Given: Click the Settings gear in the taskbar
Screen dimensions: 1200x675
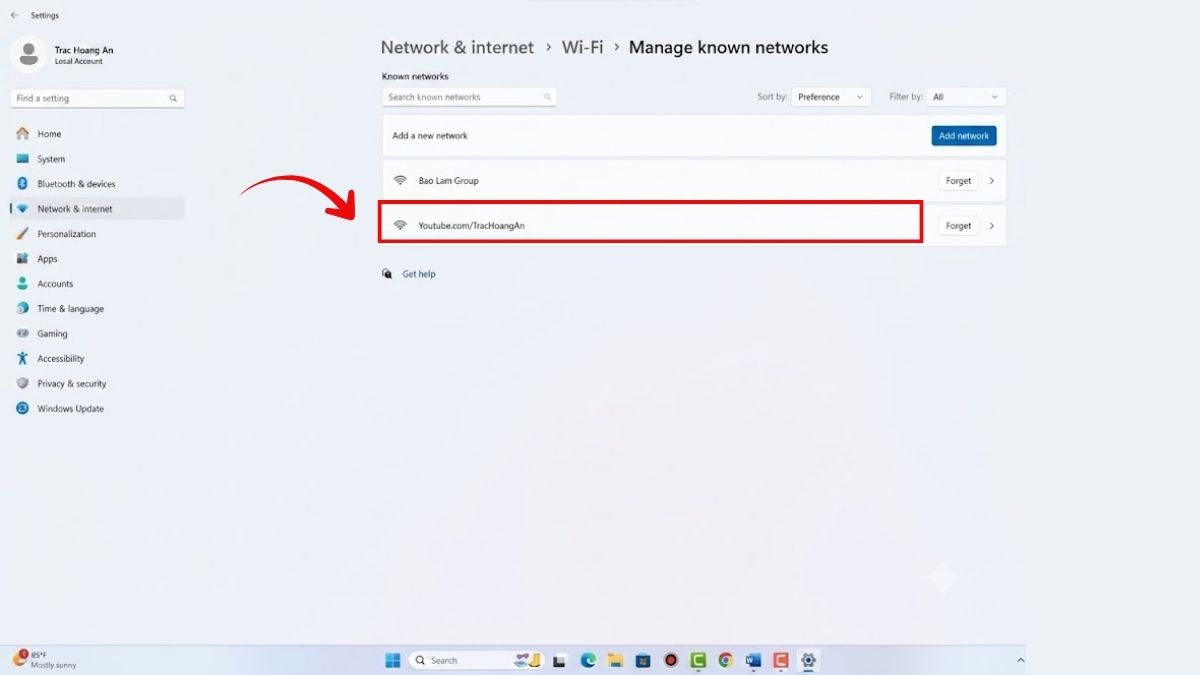Looking at the screenshot, I should point(808,660).
